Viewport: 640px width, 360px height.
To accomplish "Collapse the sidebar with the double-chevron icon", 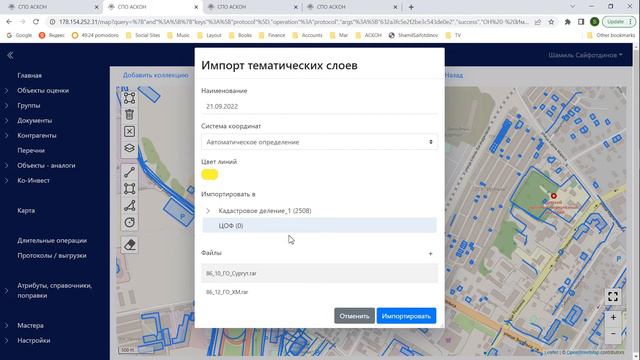I will click(x=10, y=55).
